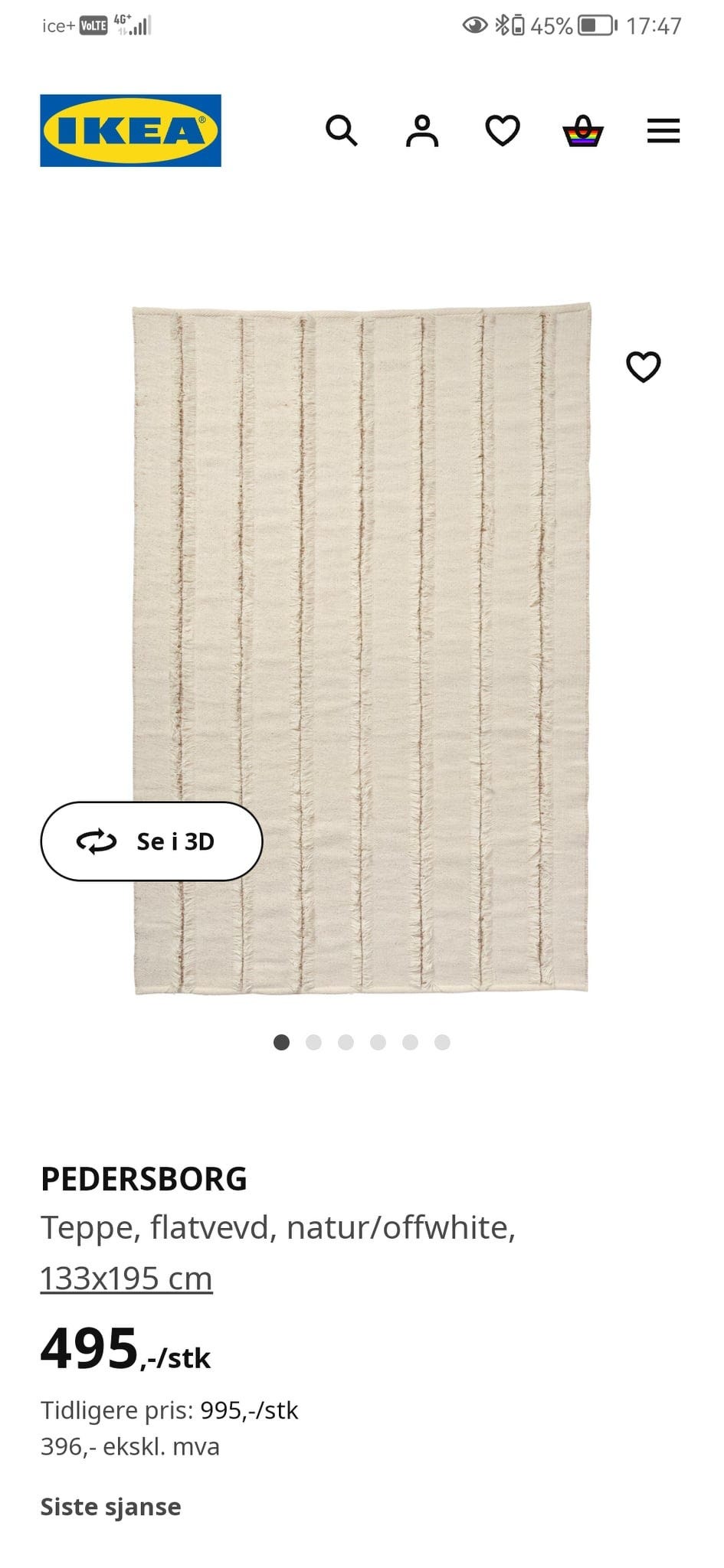Open the 133x195 cm size link
724x1568 pixels.
[126, 1278]
